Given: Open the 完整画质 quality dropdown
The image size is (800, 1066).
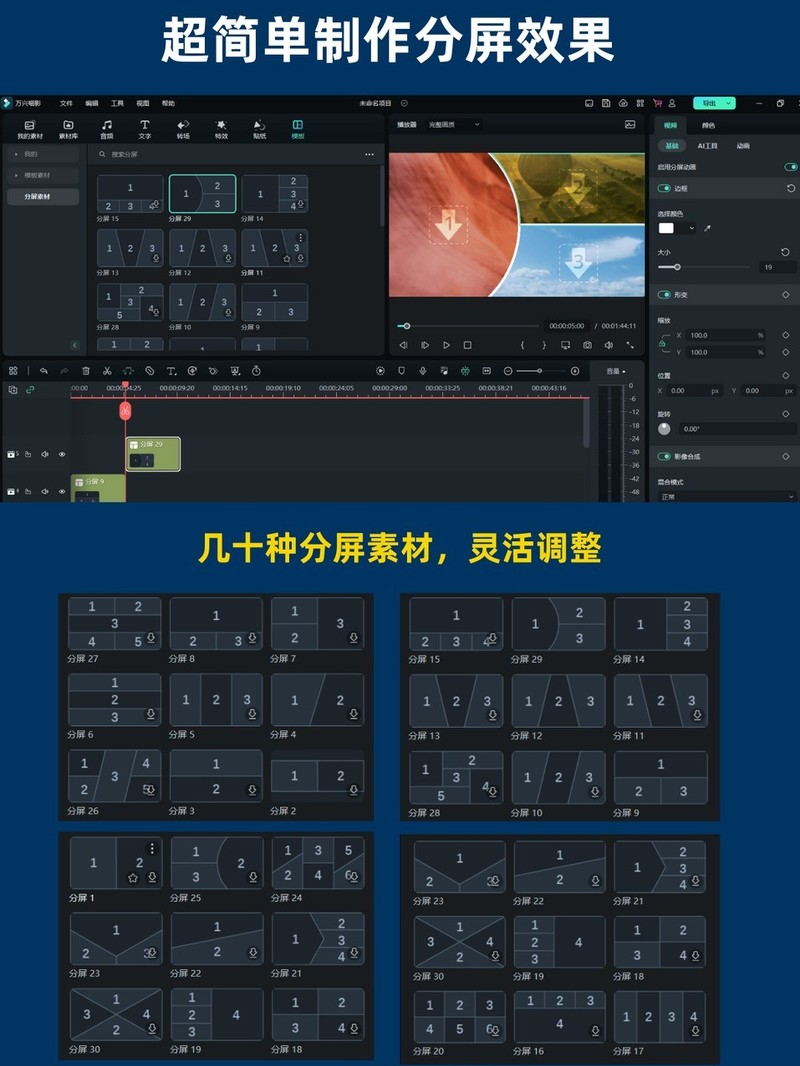Looking at the screenshot, I should (x=454, y=124).
